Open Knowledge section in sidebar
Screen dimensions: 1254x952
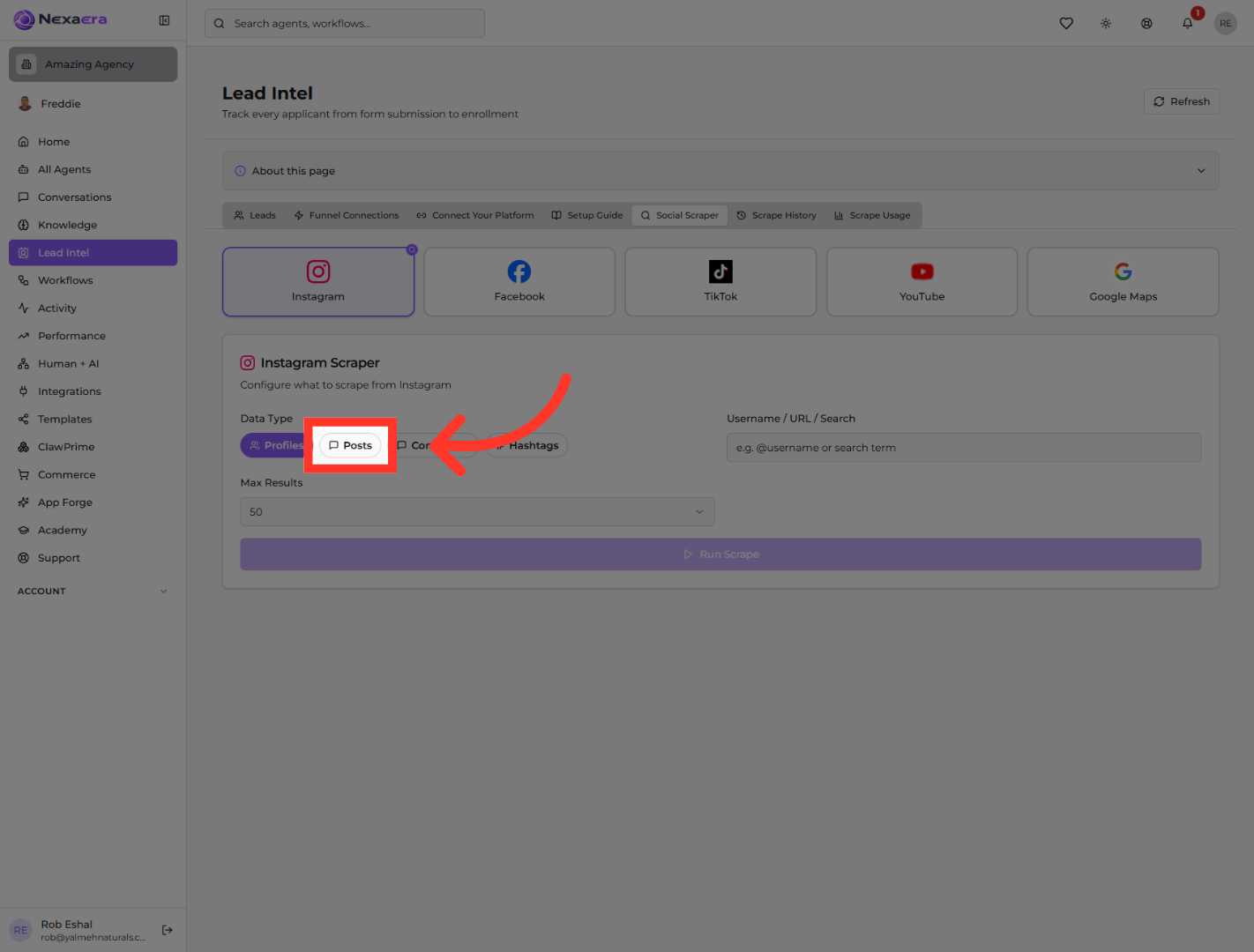[x=93, y=225]
